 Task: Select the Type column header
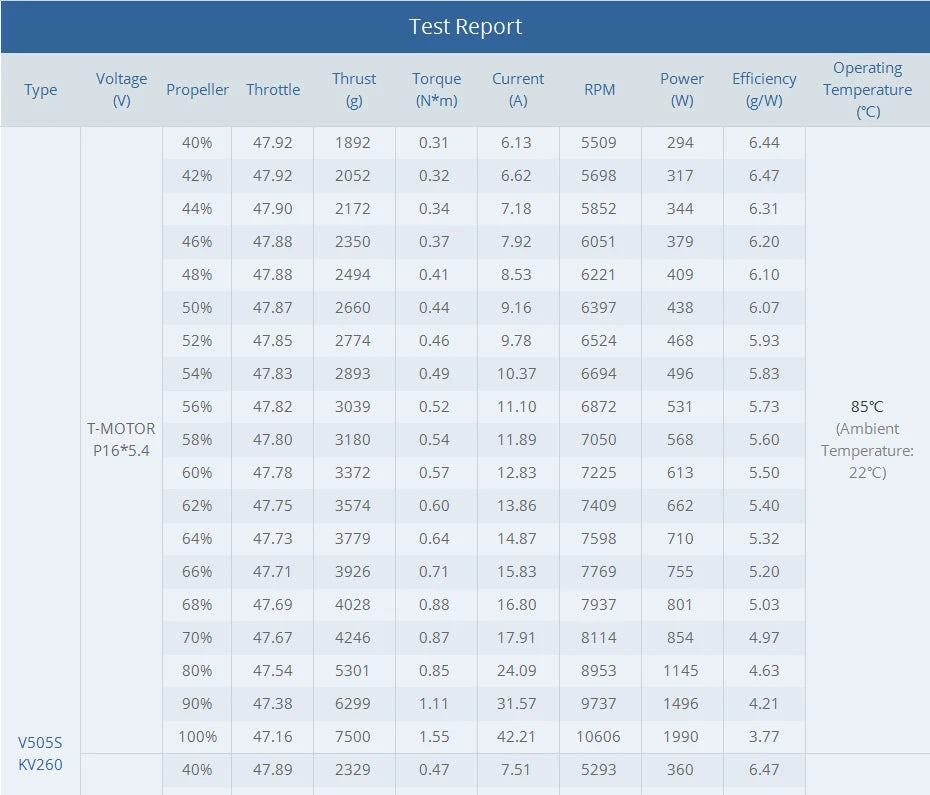(x=41, y=90)
